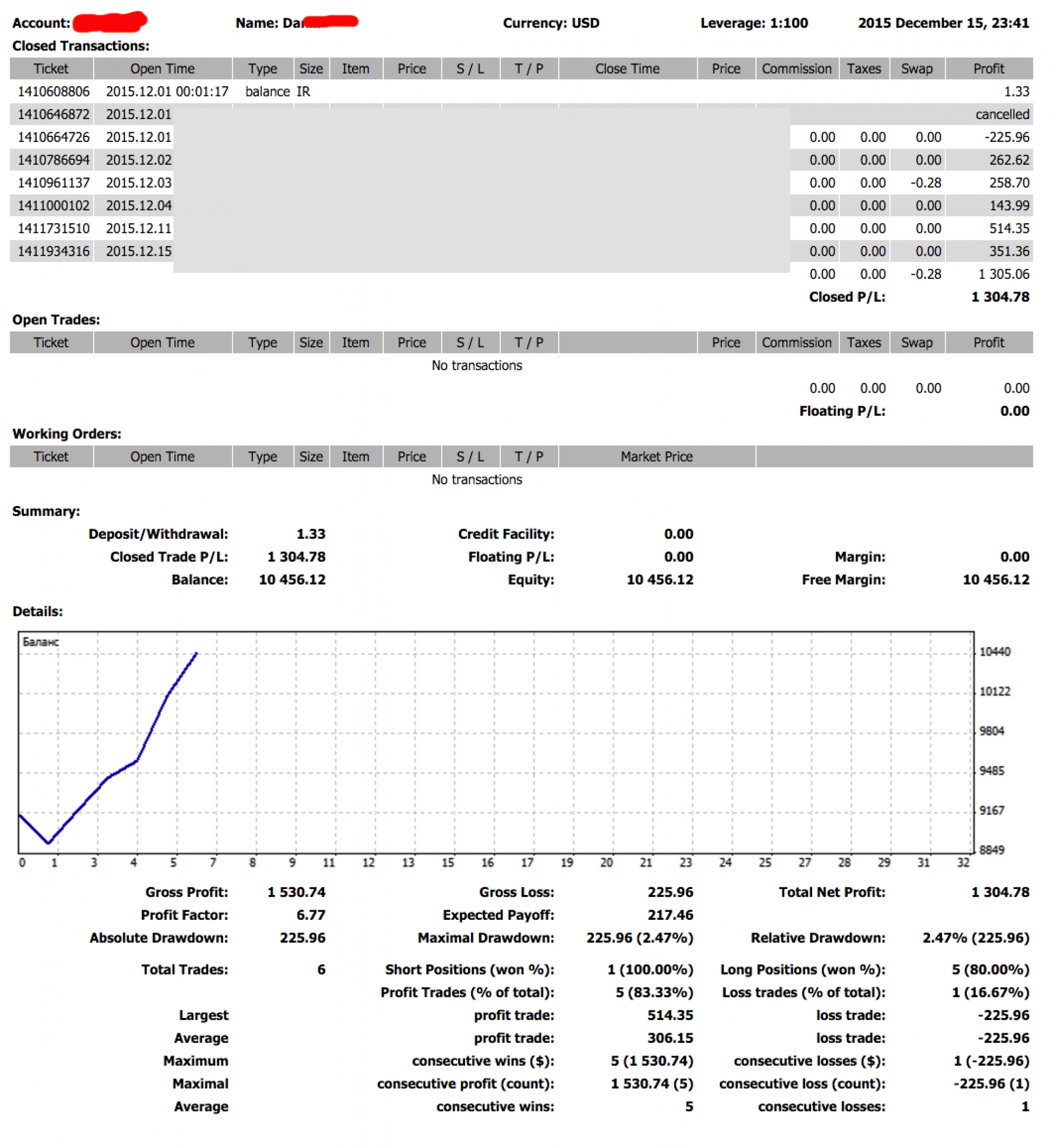
Task: Click the Closed P/L total 1 304.78
Action: 1000,297
